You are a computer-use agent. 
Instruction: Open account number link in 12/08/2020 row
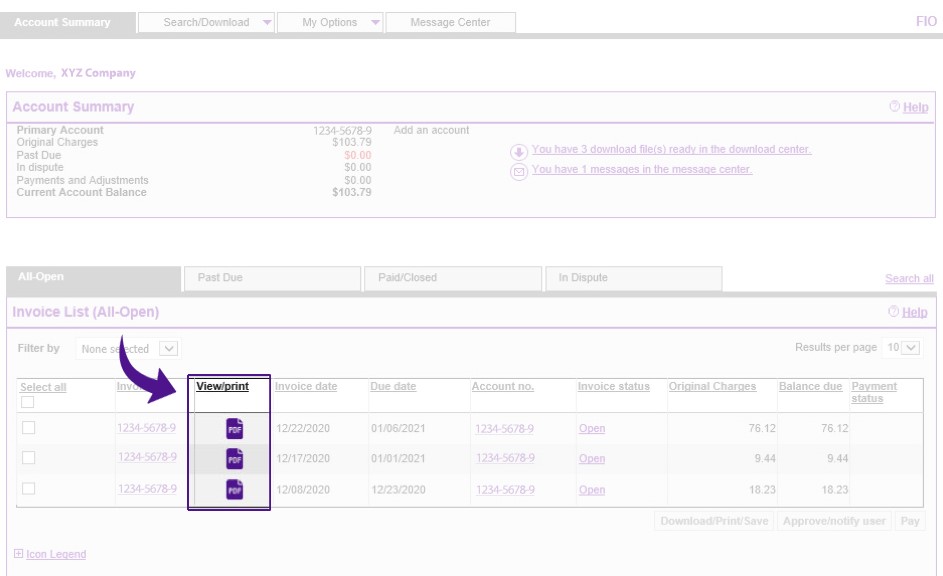[505, 490]
